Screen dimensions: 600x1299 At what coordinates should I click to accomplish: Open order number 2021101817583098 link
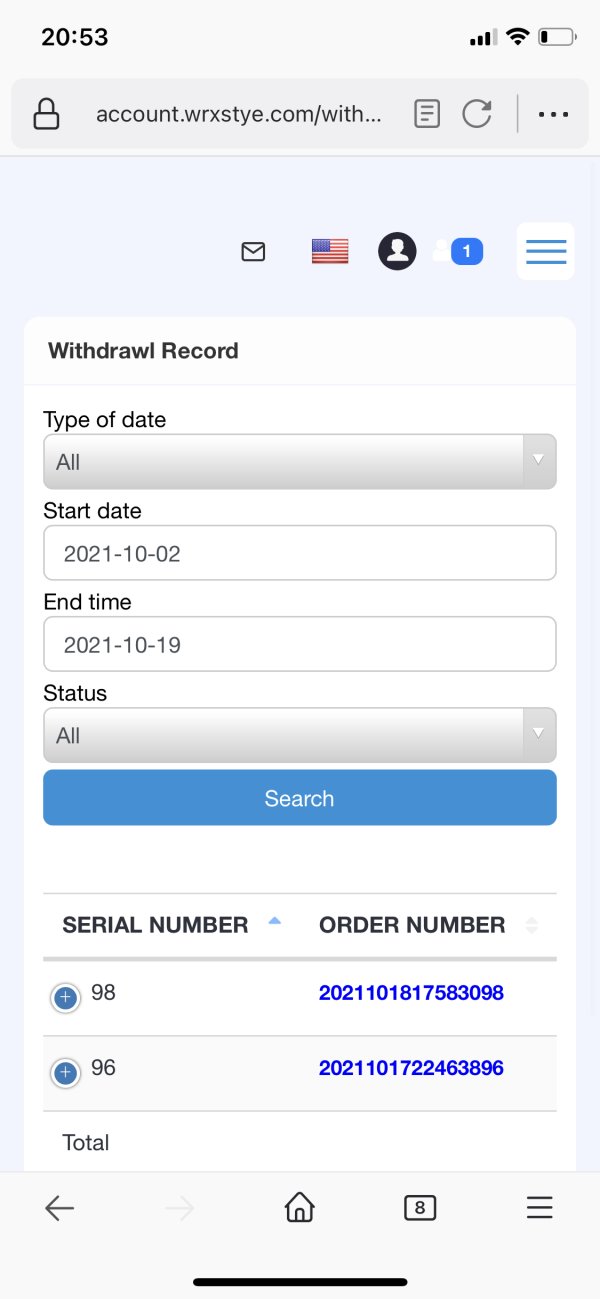point(411,993)
